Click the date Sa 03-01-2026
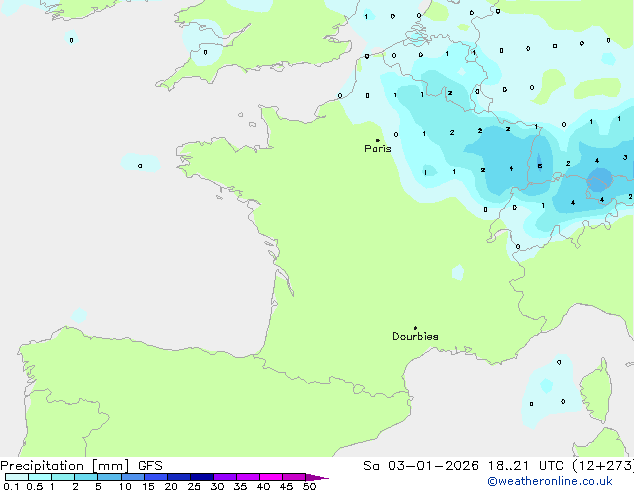 pos(421,466)
